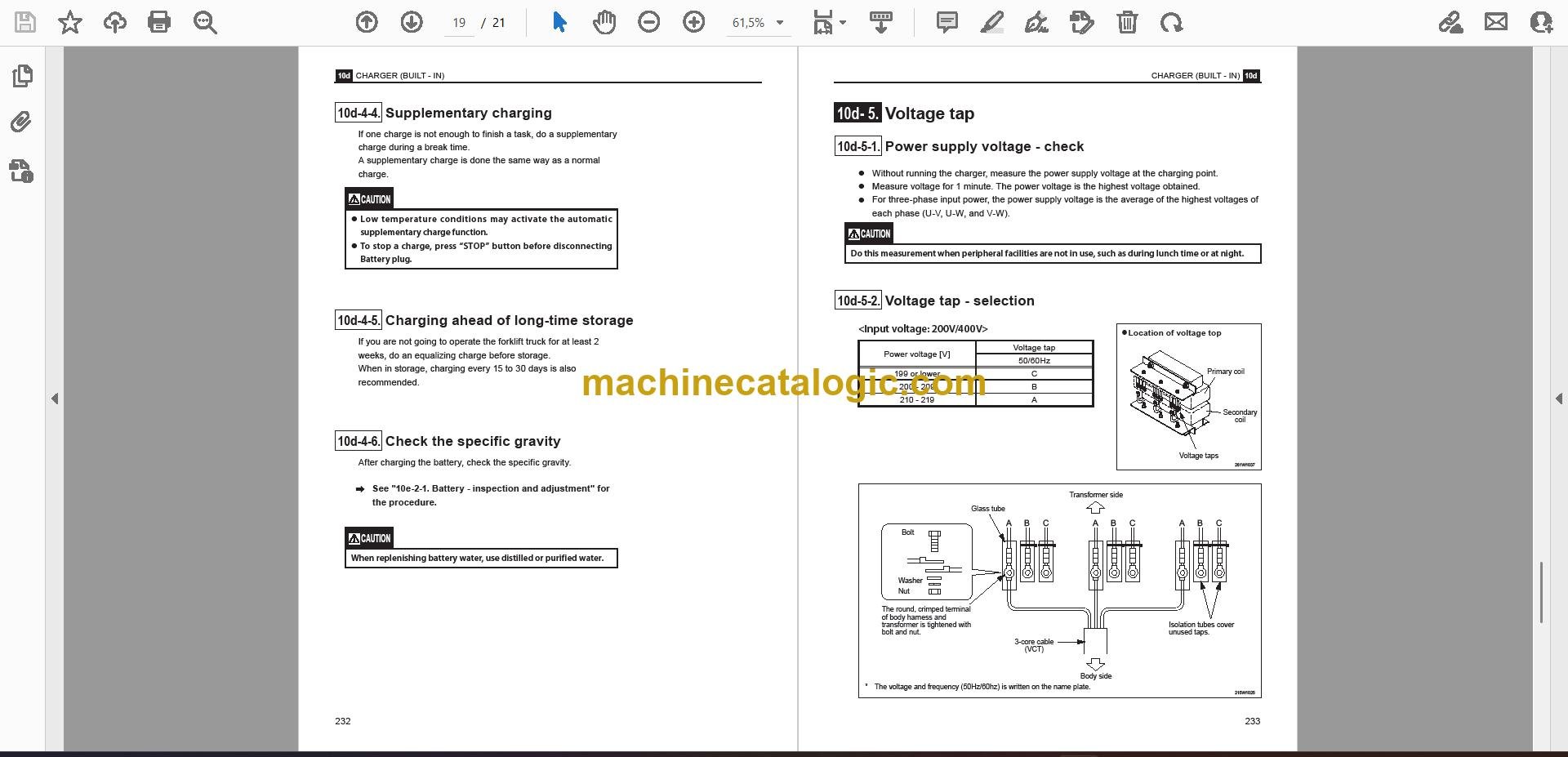Zoom out with minus button
Screen dimensions: 1568x757
[x=649, y=22]
